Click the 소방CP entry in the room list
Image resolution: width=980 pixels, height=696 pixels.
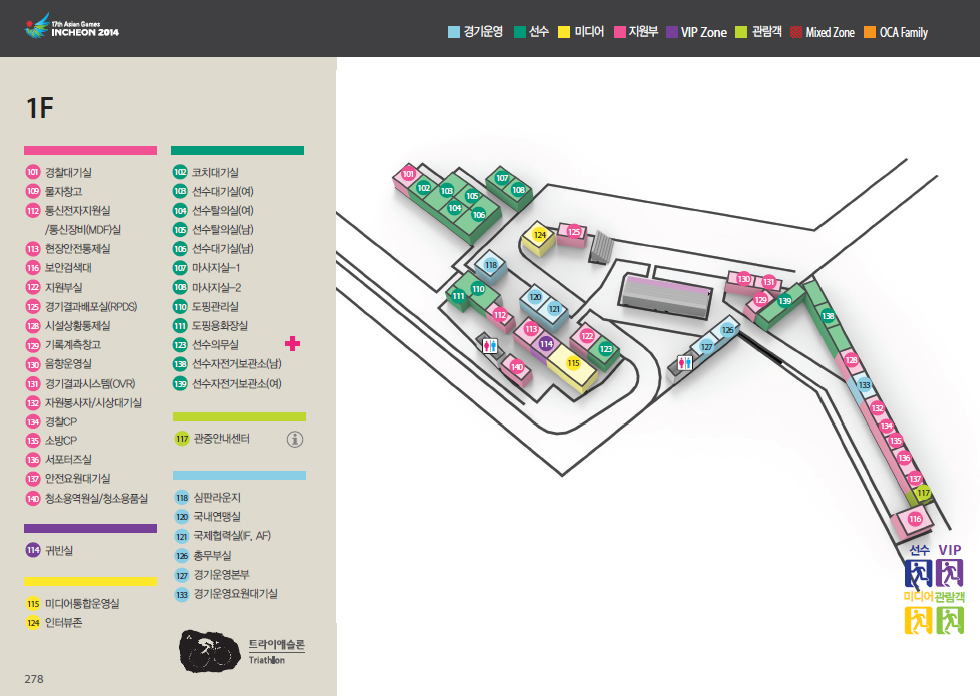(51, 440)
